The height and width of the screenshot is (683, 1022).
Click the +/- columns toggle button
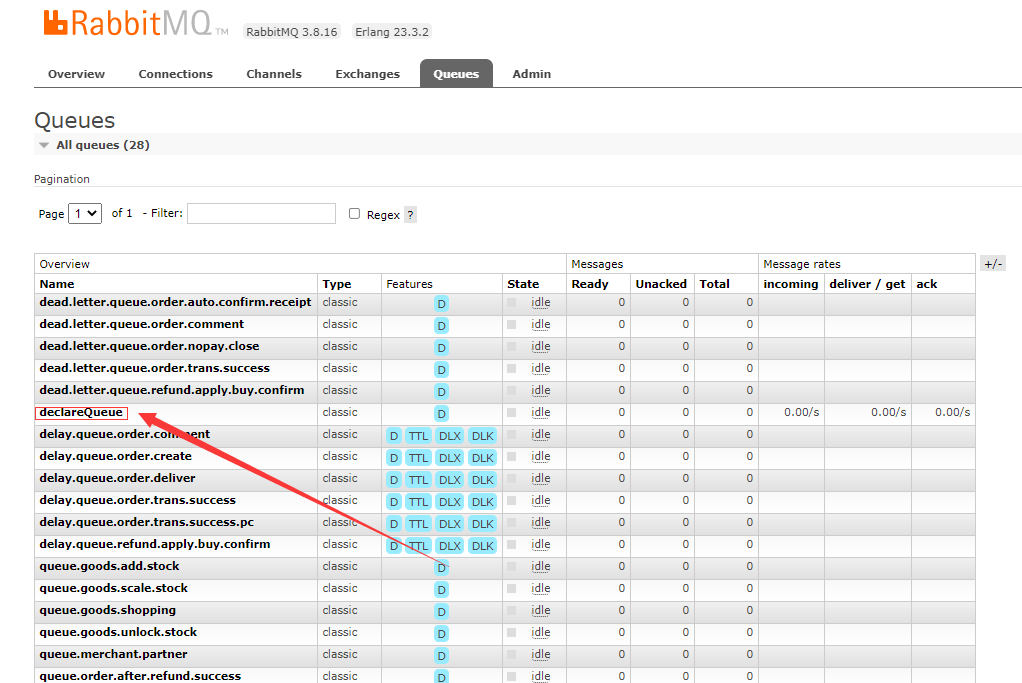(993, 263)
